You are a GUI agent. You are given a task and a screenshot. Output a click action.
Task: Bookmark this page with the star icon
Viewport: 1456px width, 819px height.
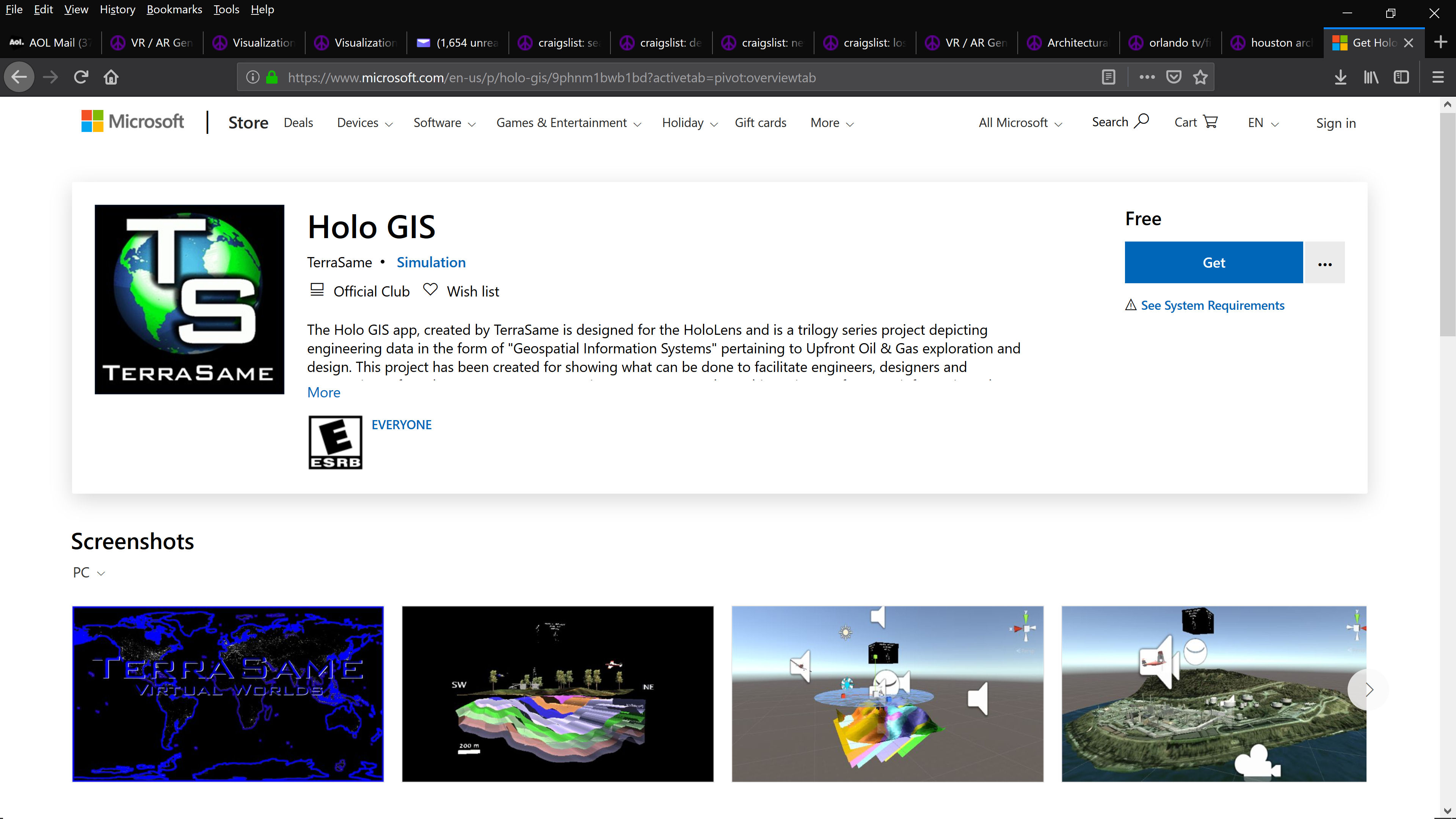point(1200,77)
